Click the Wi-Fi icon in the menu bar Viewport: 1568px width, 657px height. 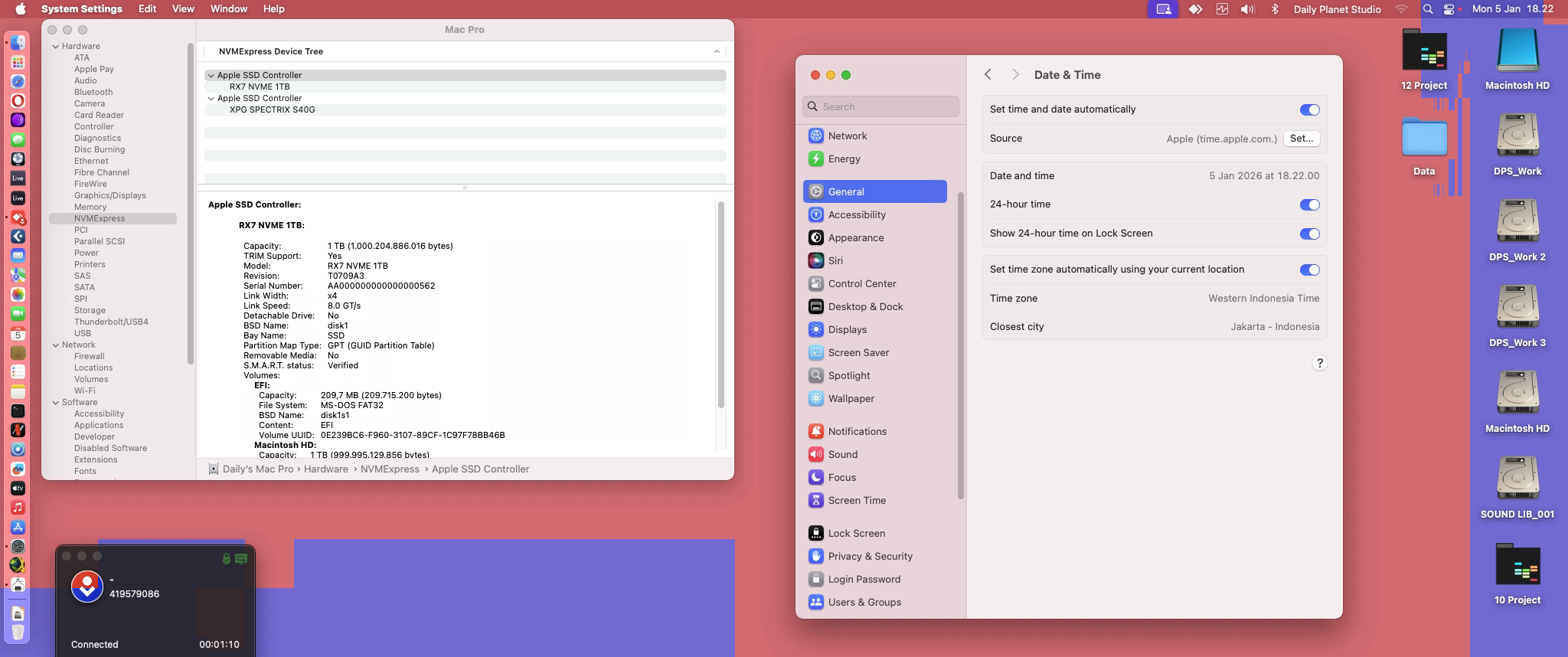[x=1401, y=9]
